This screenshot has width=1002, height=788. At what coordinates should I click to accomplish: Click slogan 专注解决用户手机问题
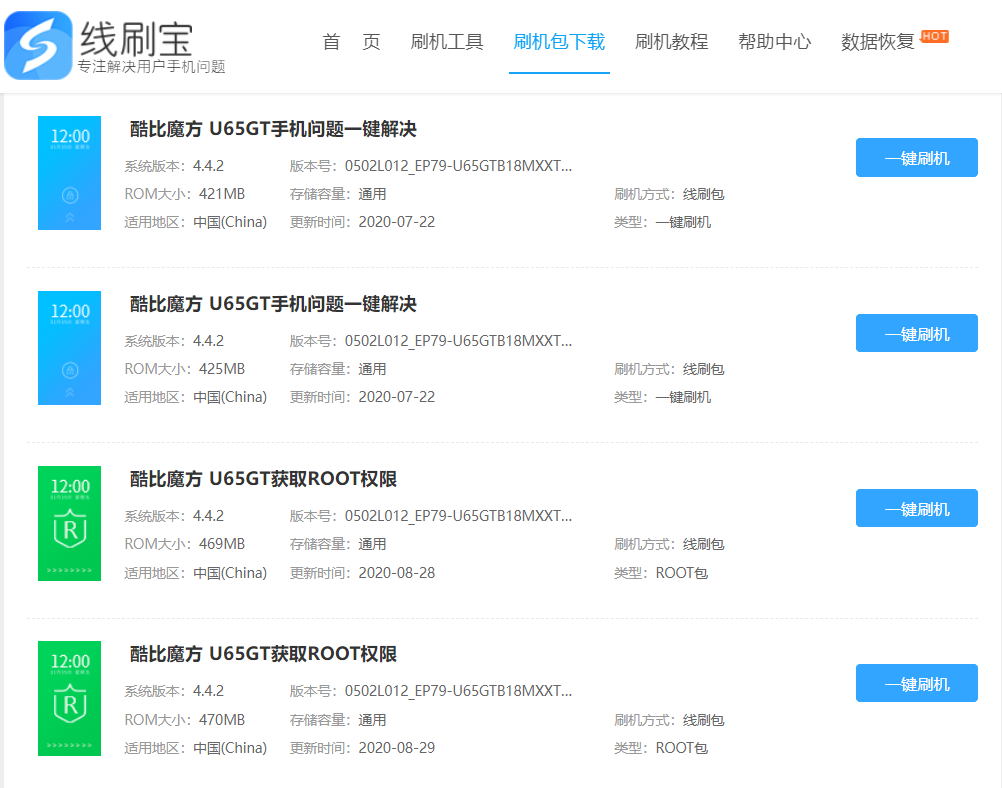click(x=151, y=66)
